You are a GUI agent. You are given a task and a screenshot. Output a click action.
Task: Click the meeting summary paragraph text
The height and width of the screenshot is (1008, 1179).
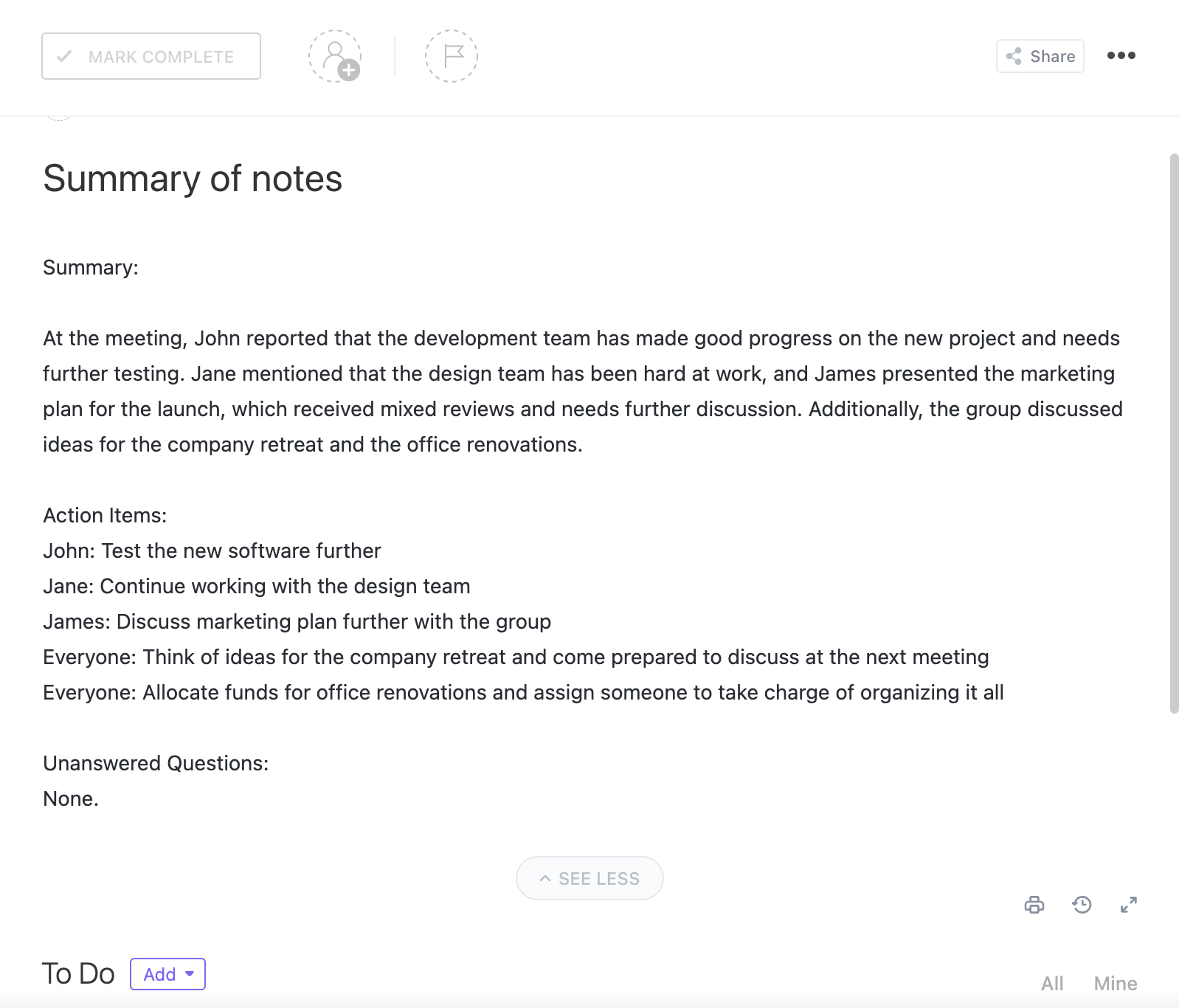tap(583, 391)
